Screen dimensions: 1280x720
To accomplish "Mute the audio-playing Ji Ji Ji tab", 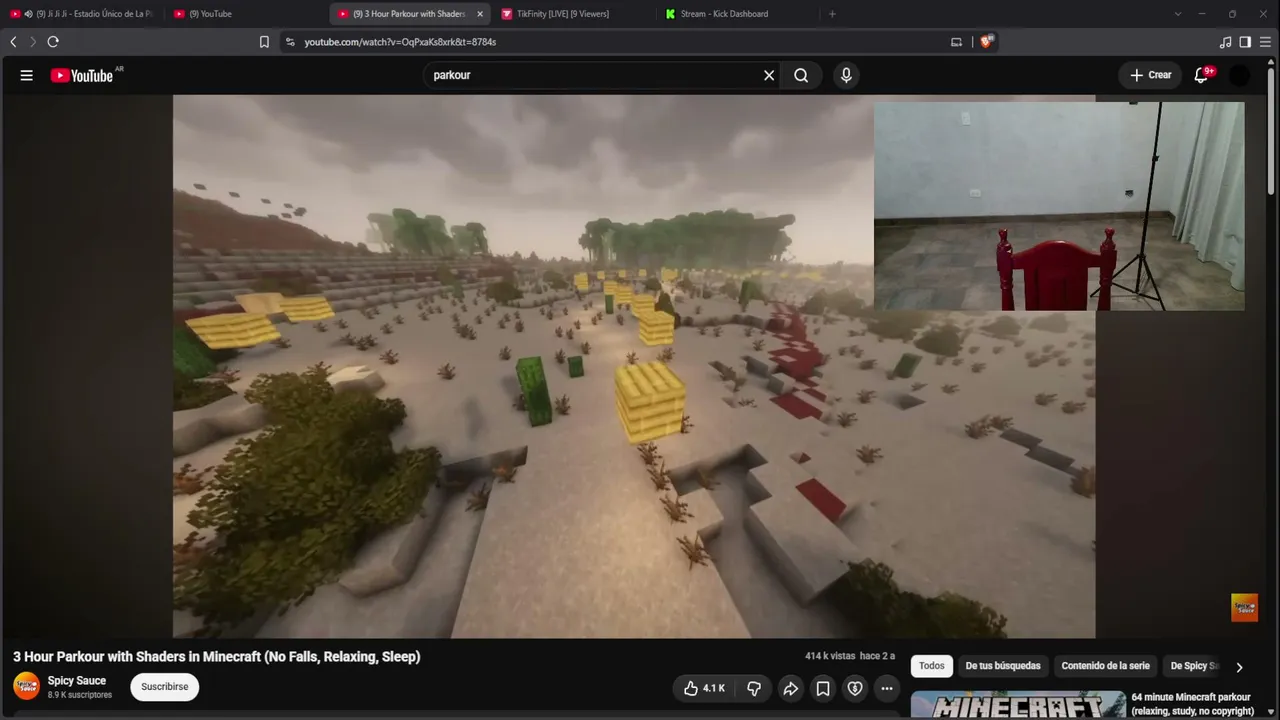I will point(28,14).
